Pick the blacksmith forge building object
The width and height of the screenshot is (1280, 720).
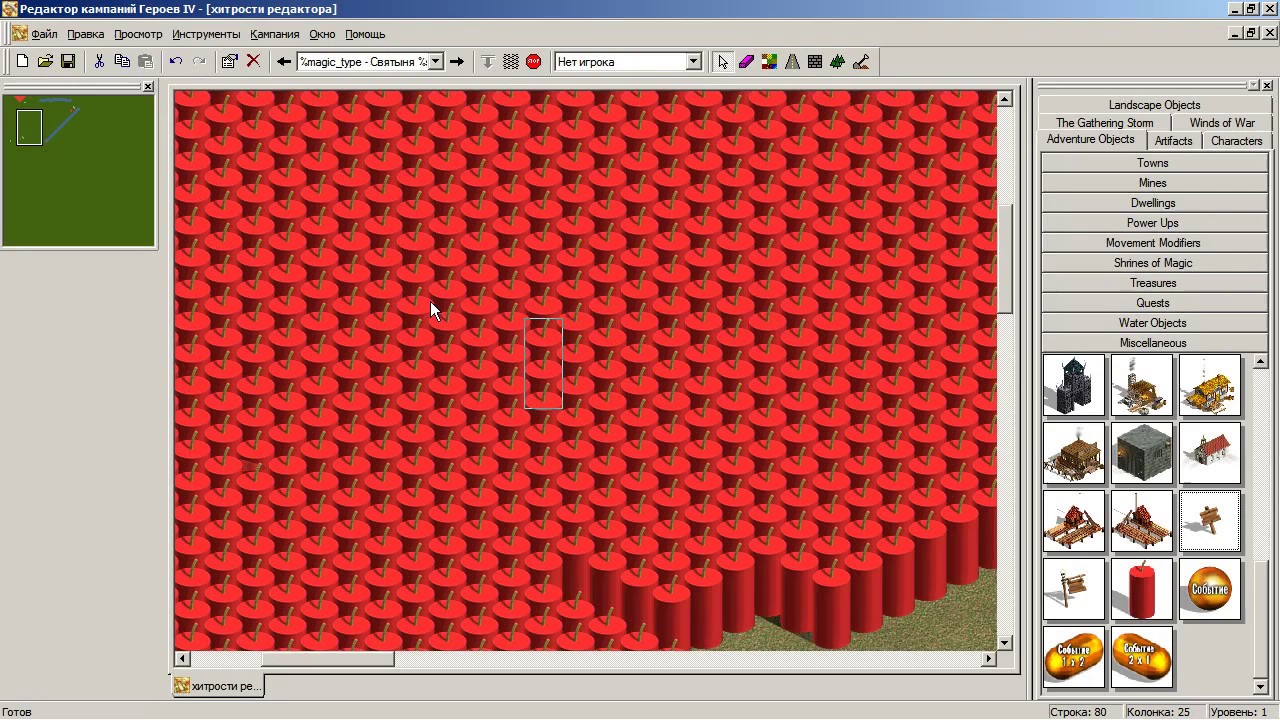click(1142, 385)
